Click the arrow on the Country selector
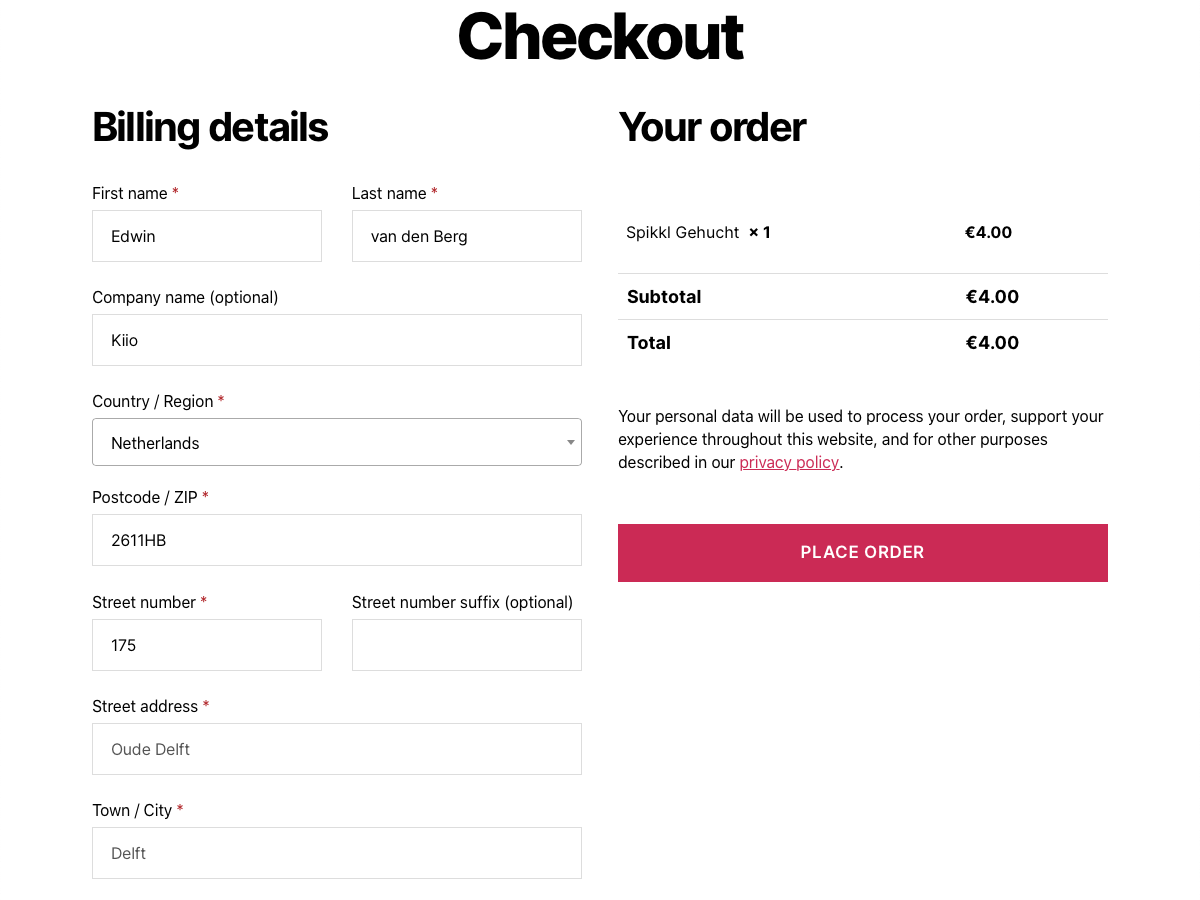Screen dimensions: 1200x900 pos(570,442)
